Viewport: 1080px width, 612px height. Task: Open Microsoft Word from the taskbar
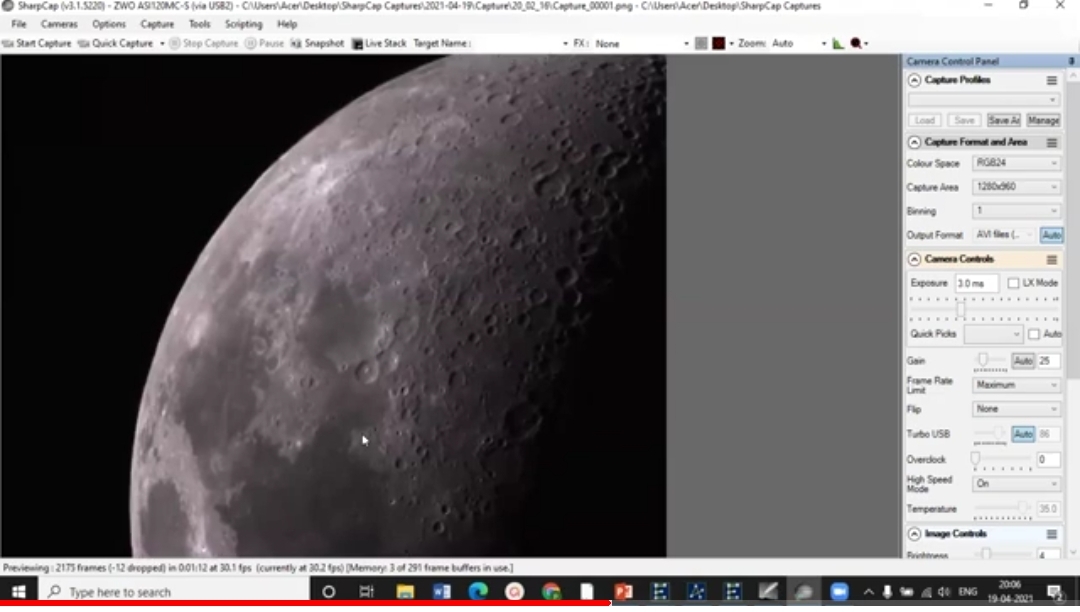point(442,592)
